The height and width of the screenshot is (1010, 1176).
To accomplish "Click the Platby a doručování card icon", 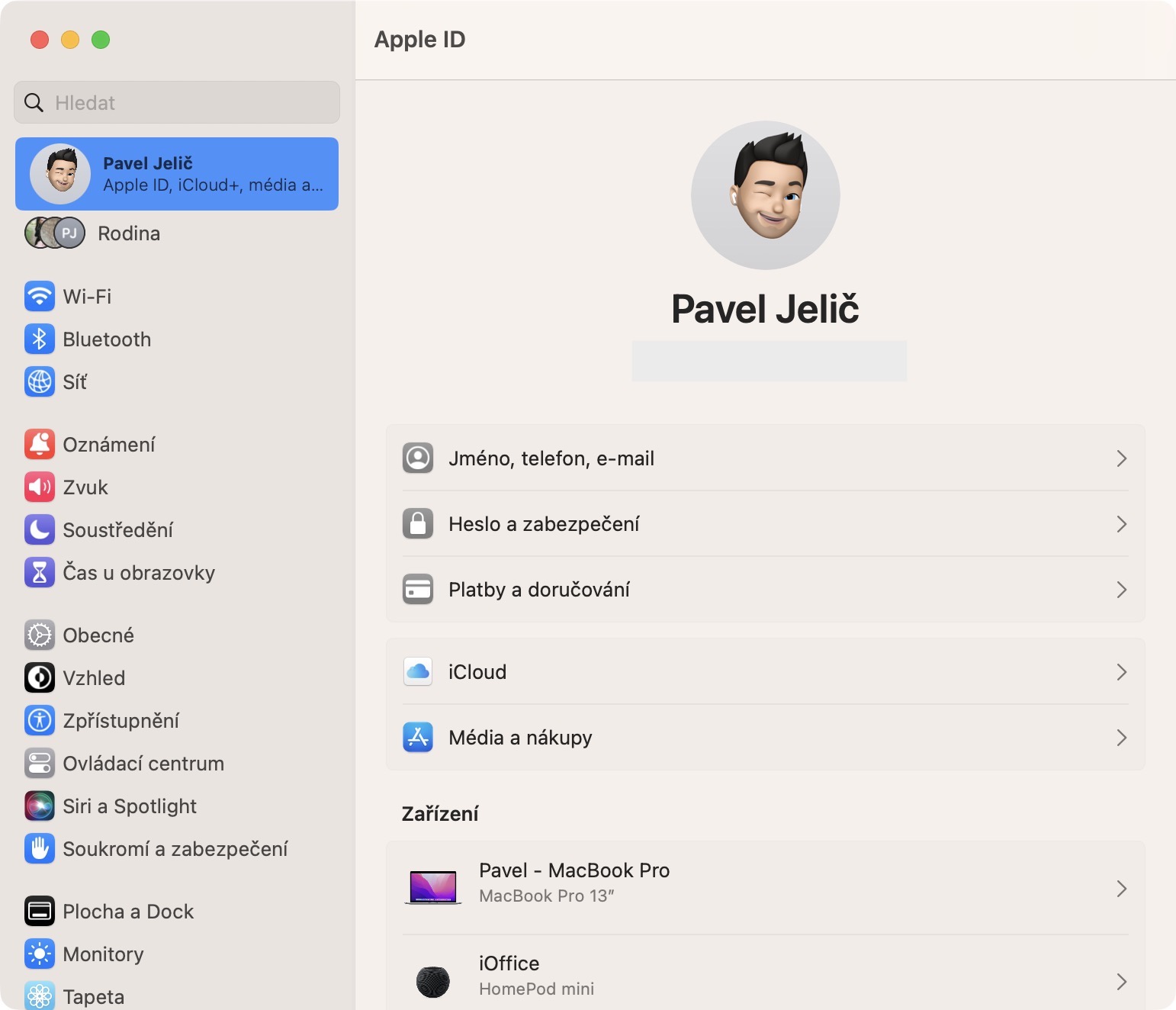I will 418,589.
